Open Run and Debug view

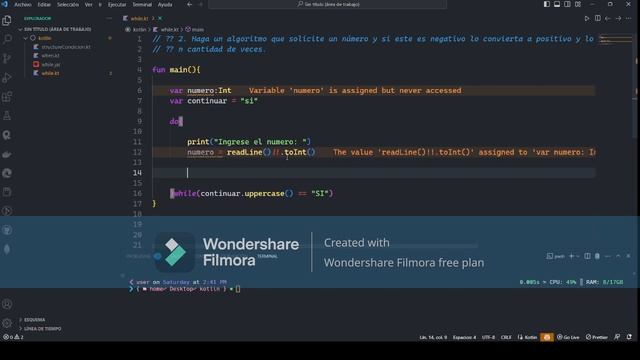pyautogui.click(x=7, y=78)
